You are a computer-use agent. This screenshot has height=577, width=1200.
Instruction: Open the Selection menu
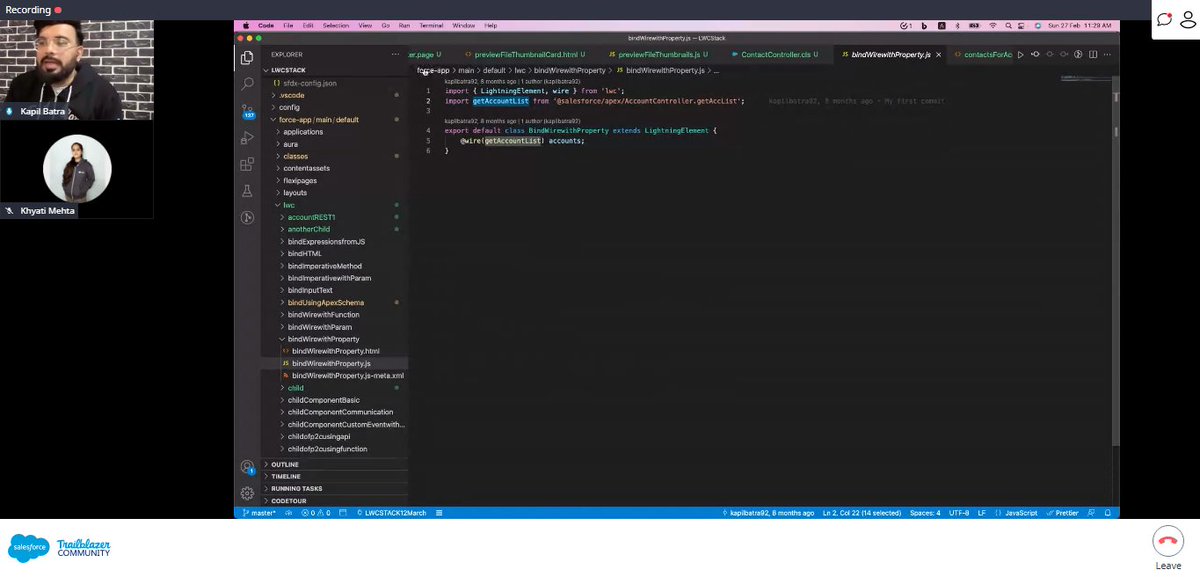[336, 25]
